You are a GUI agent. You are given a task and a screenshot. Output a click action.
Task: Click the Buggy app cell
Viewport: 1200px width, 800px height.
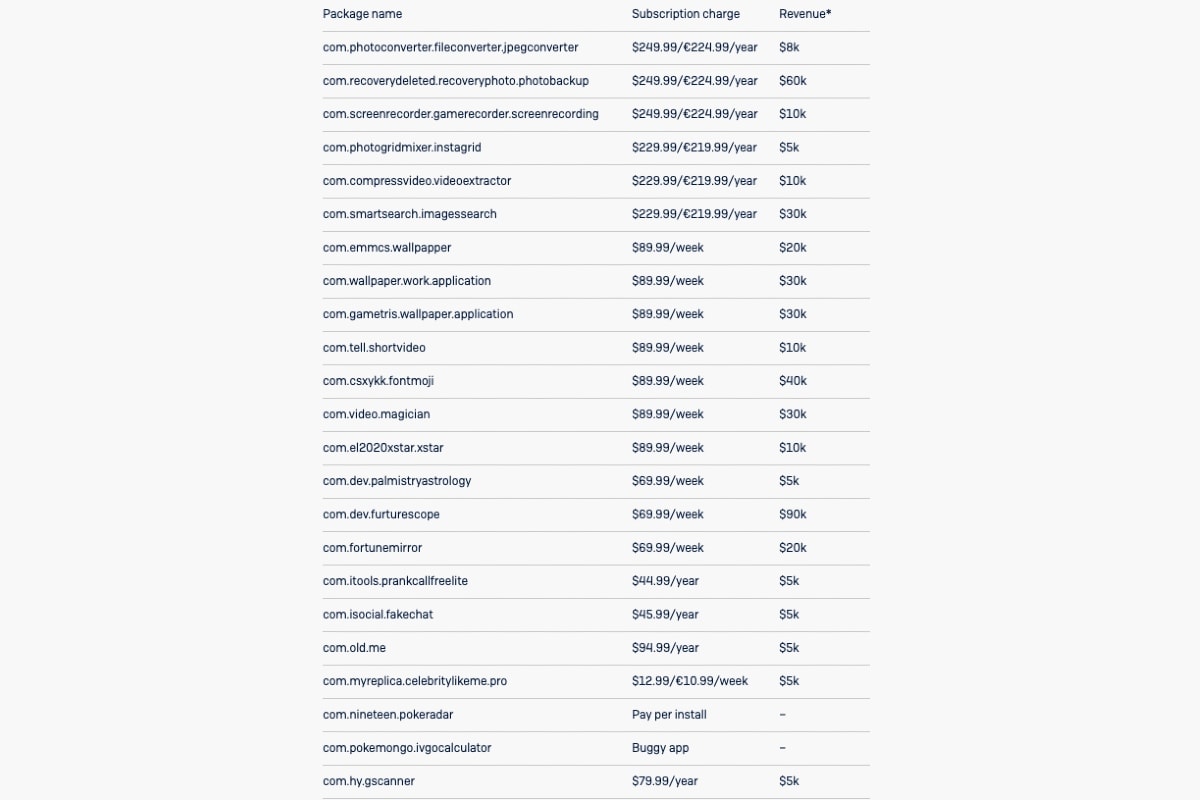pos(660,748)
